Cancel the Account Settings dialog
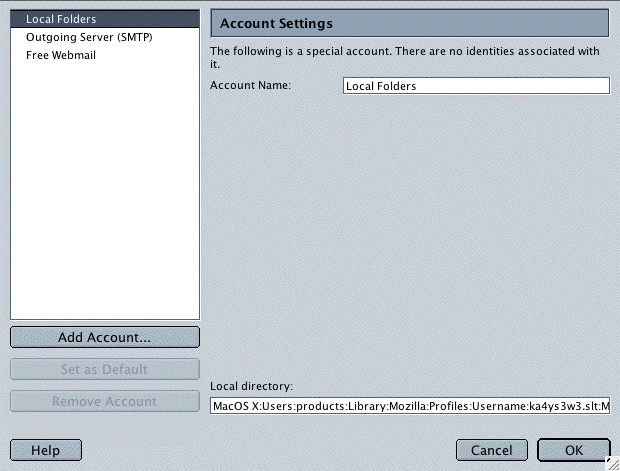The width and height of the screenshot is (620, 471). coord(491,450)
